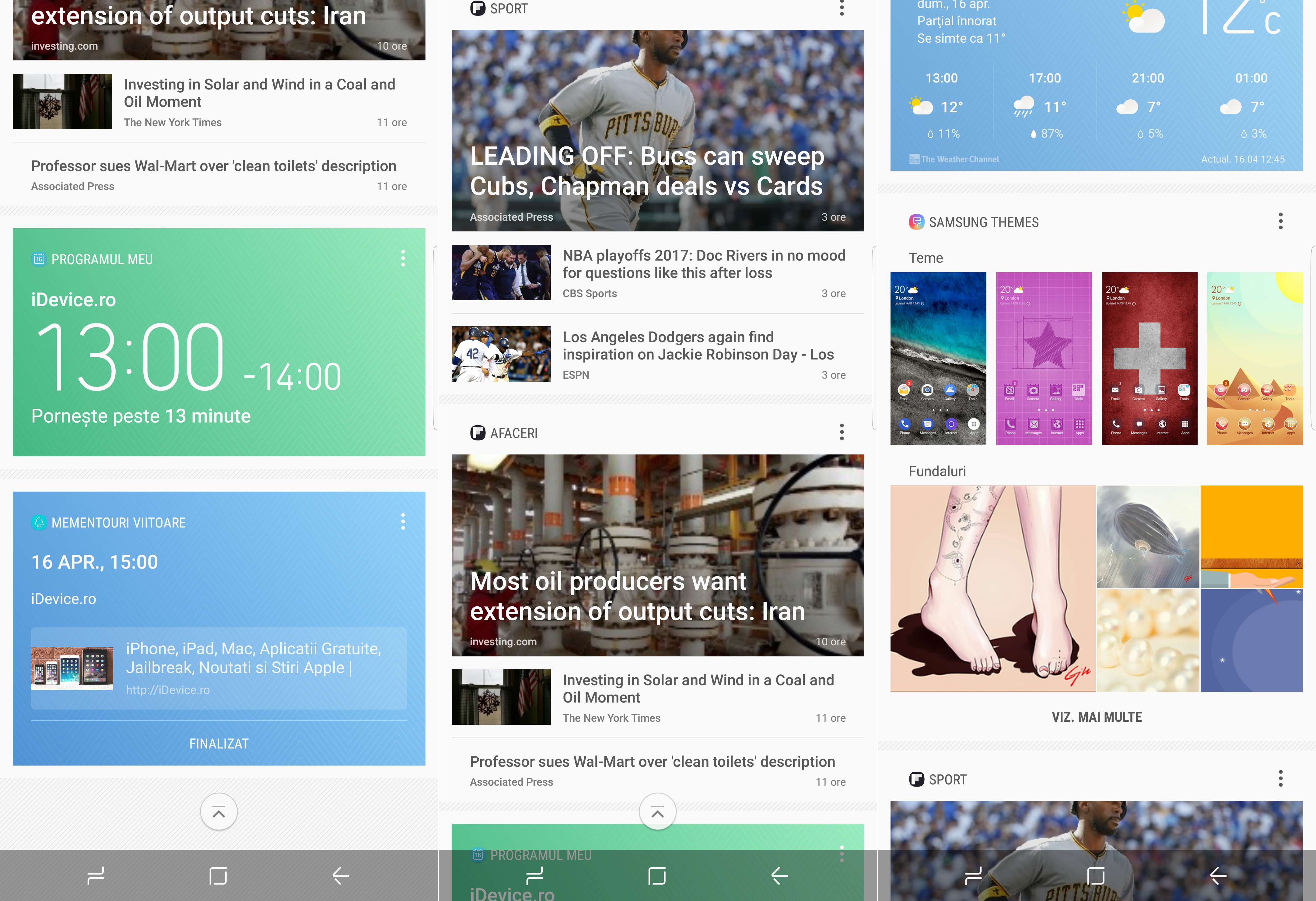Select the back navigation arrow button
1316x901 pixels.
pos(340,875)
